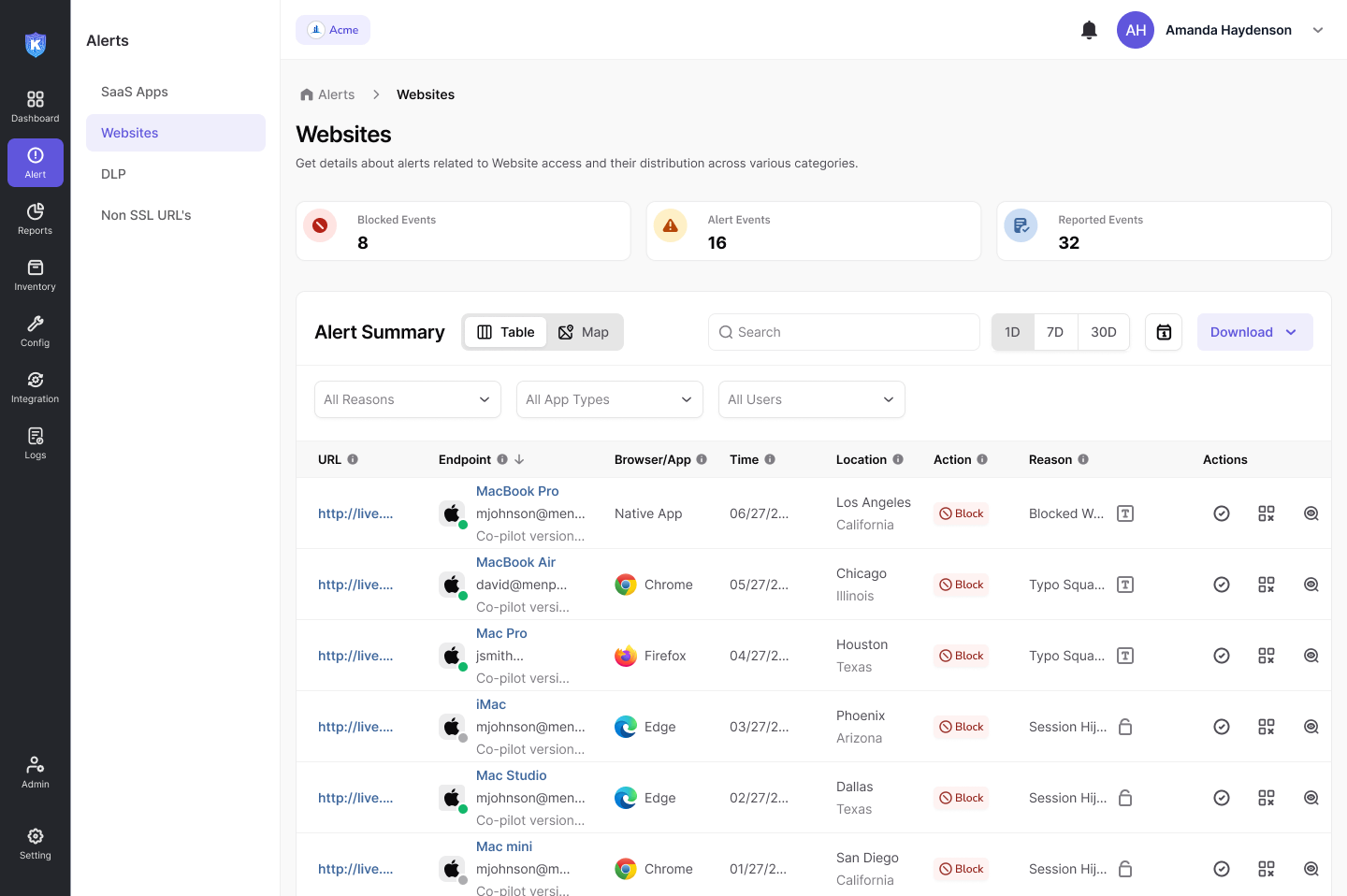Viewport: 1347px width, 896px height.
Task: Go to Reports in the sidebar
Action: click(35, 219)
